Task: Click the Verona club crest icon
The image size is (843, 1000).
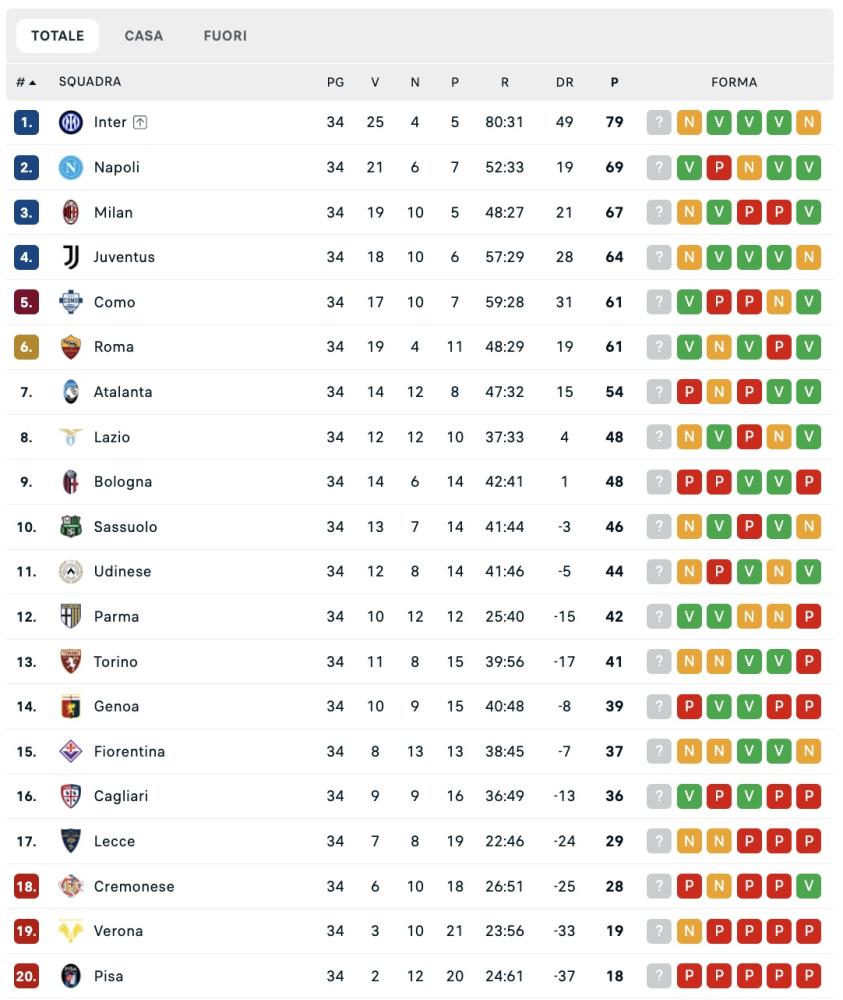Action: click(70, 931)
